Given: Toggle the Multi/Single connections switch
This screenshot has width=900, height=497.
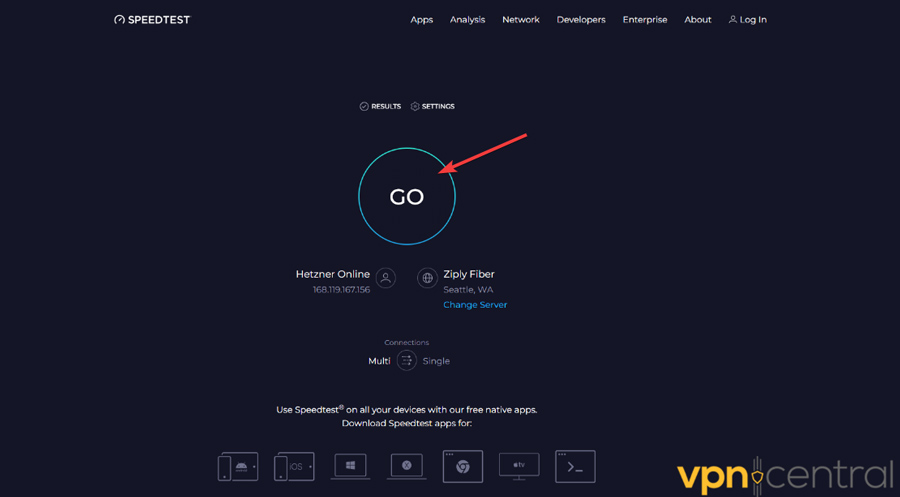Looking at the screenshot, I should [406, 360].
